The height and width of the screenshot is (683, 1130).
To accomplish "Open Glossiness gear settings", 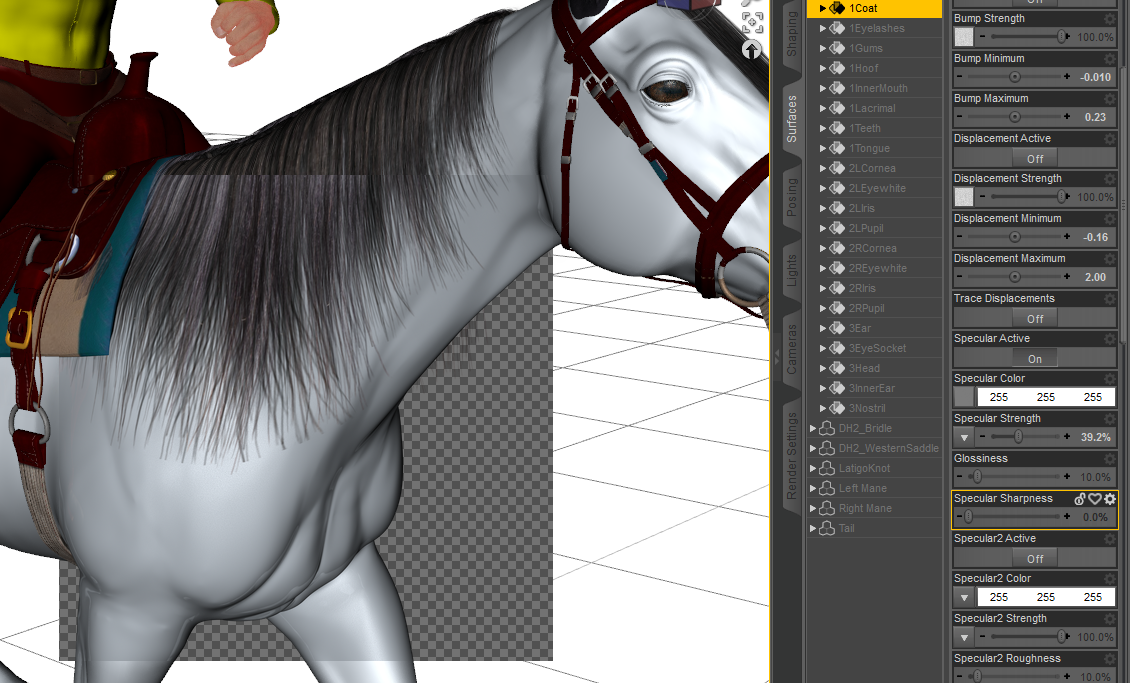I will (x=1110, y=458).
